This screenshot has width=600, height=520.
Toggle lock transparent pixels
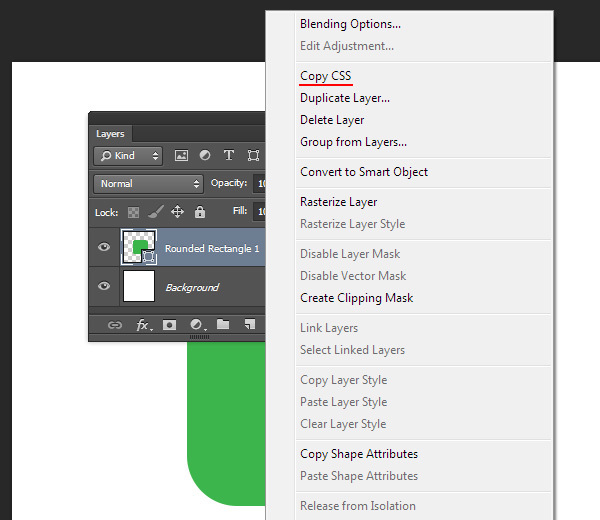tap(133, 212)
